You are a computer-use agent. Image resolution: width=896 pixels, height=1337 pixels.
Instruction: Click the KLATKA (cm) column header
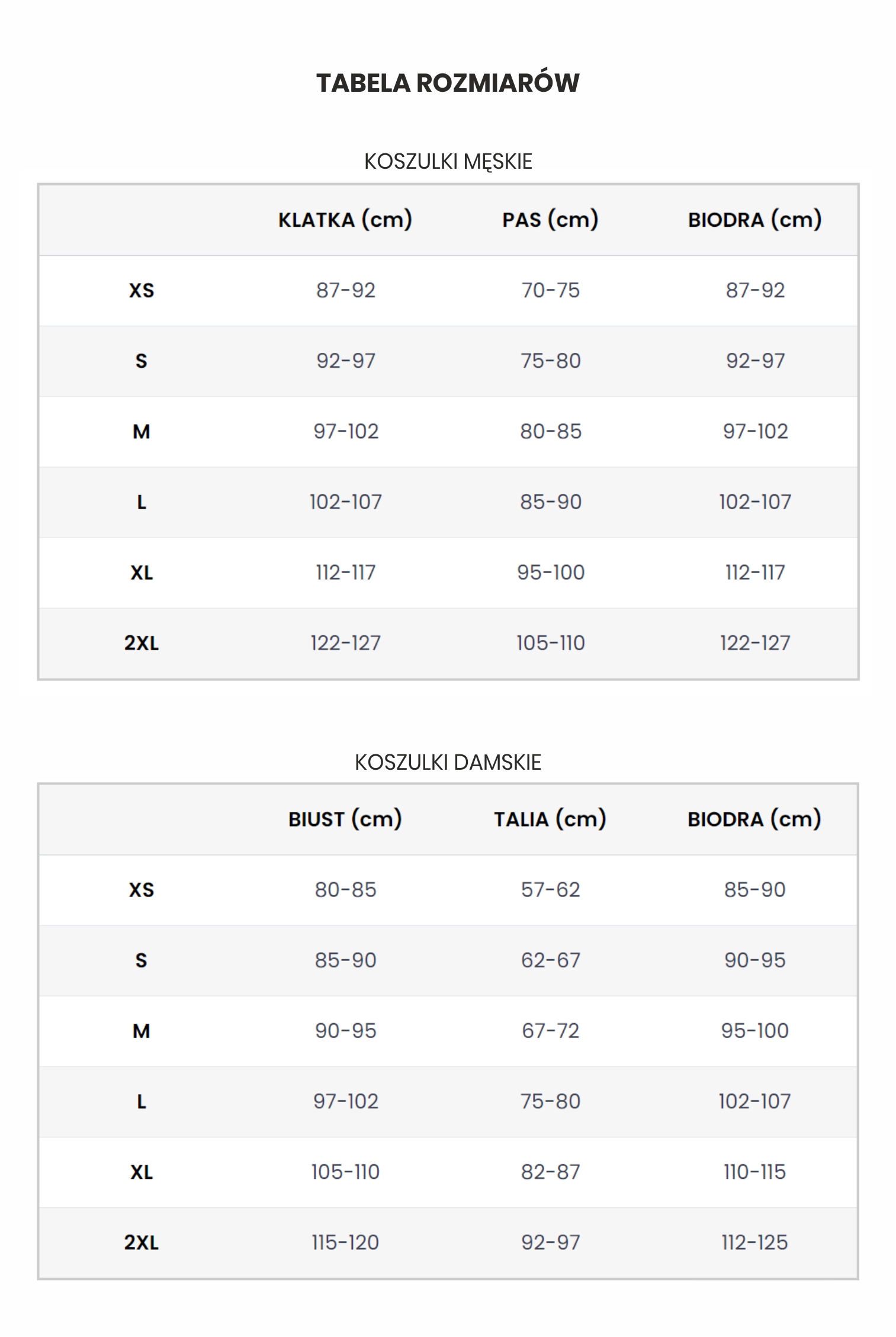[345, 220]
